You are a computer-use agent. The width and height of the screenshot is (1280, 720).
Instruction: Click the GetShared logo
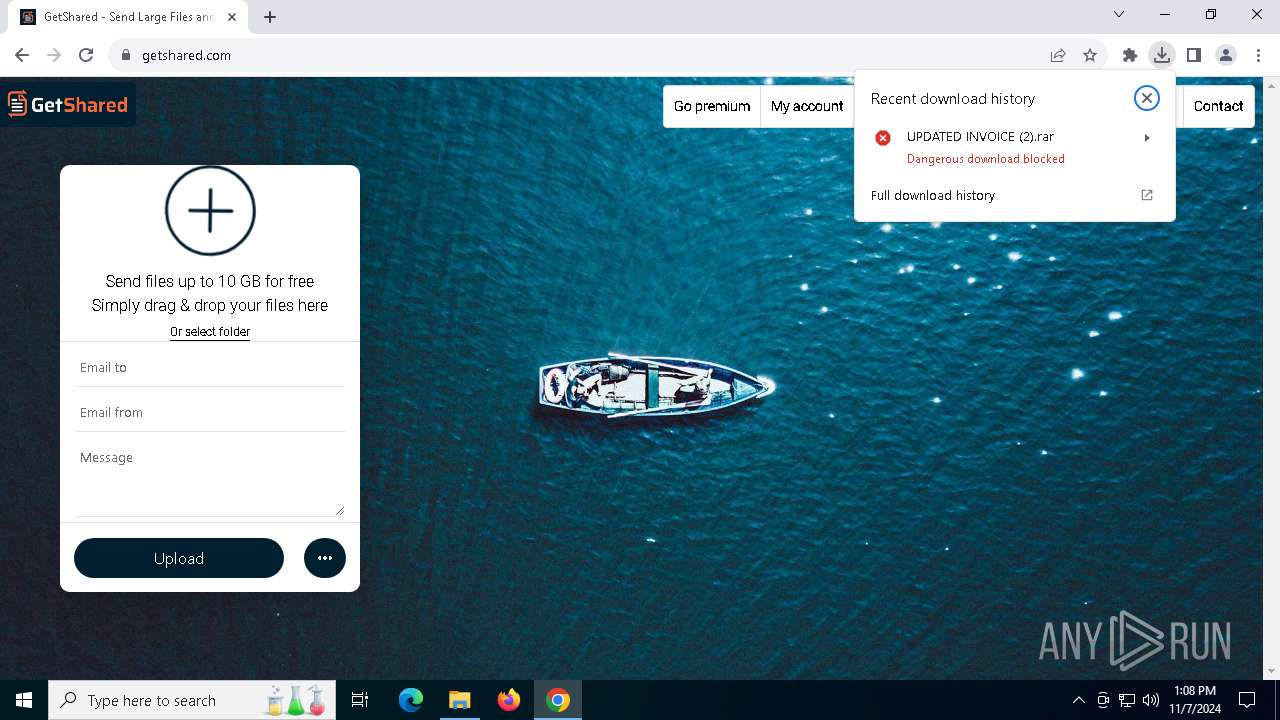68,104
